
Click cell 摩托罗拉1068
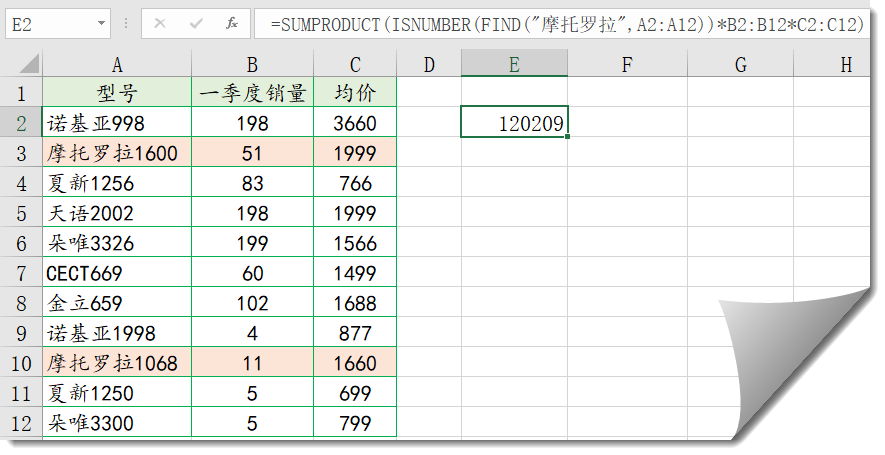(x=117, y=362)
